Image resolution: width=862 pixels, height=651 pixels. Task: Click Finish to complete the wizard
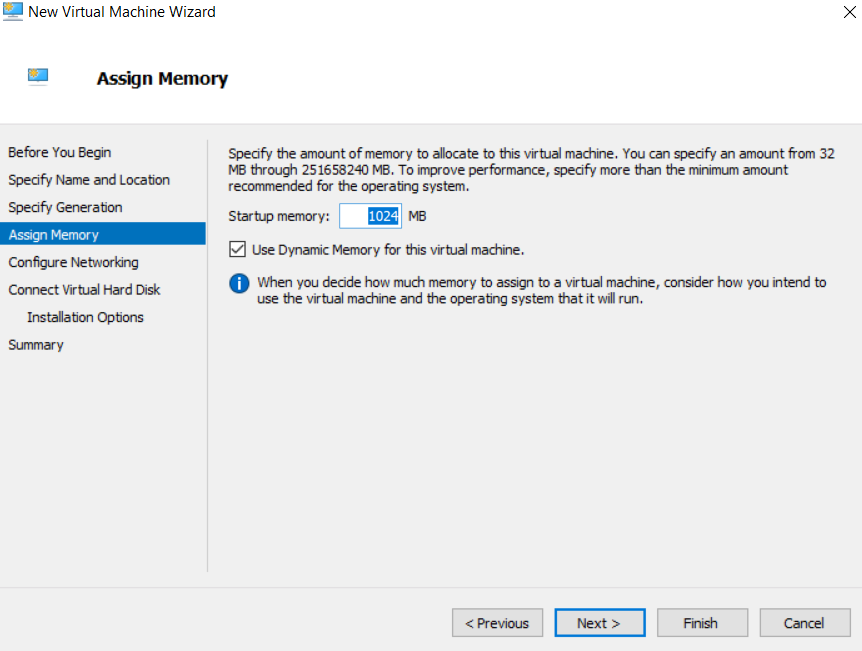[701, 623]
